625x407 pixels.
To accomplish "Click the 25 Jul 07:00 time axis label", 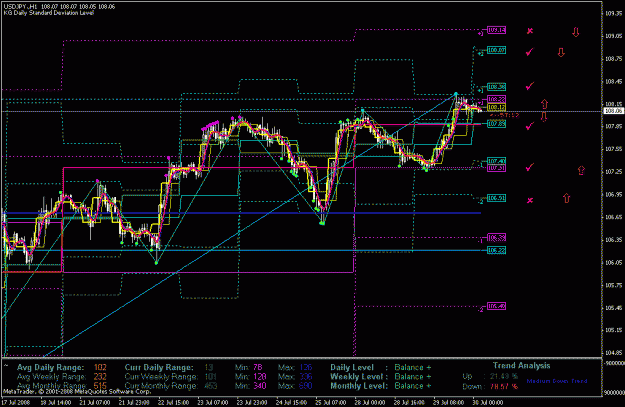I will 331,402.
